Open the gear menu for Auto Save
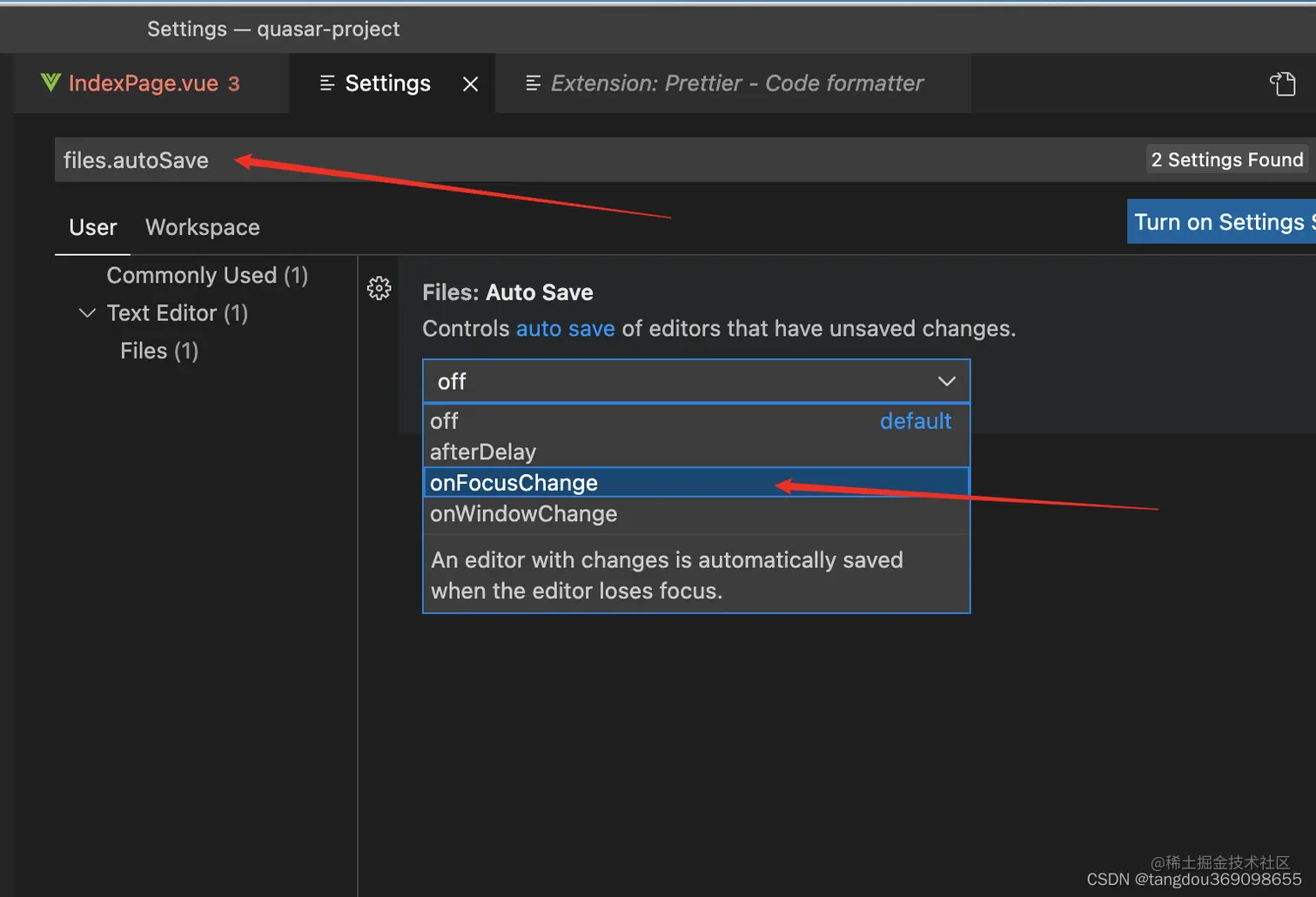Image resolution: width=1316 pixels, height=897 pixels. 379,288
